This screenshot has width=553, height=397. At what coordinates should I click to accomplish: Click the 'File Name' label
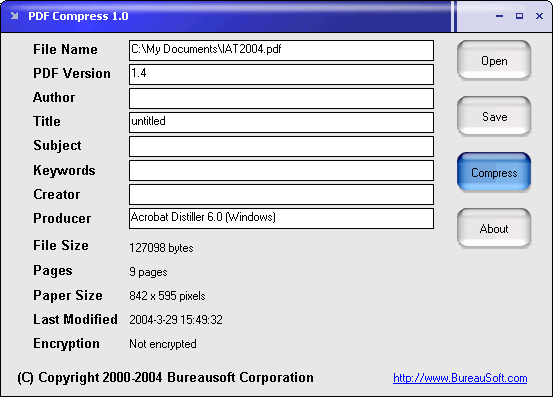point(65,49)
